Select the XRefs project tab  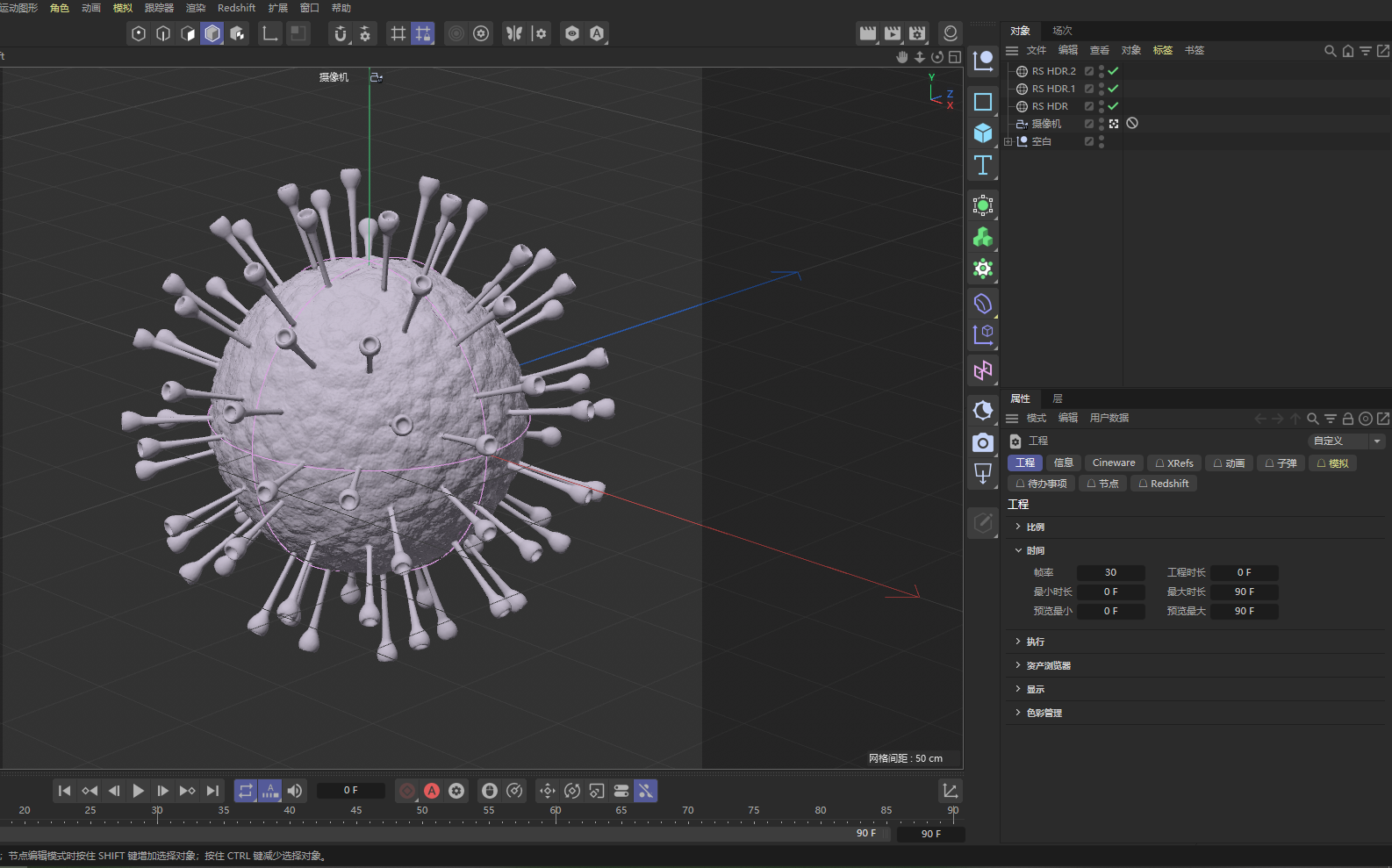pos(1174,463)
